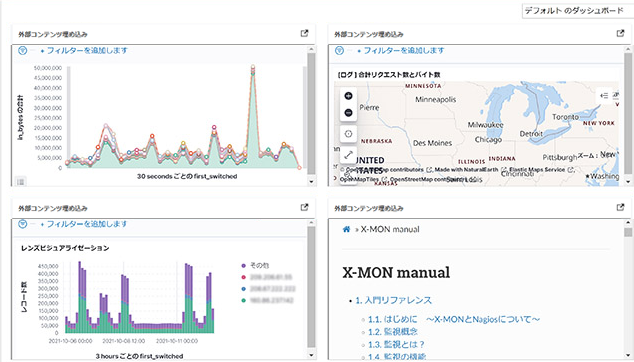Open filter options icon in lens panel

(23, 224)
